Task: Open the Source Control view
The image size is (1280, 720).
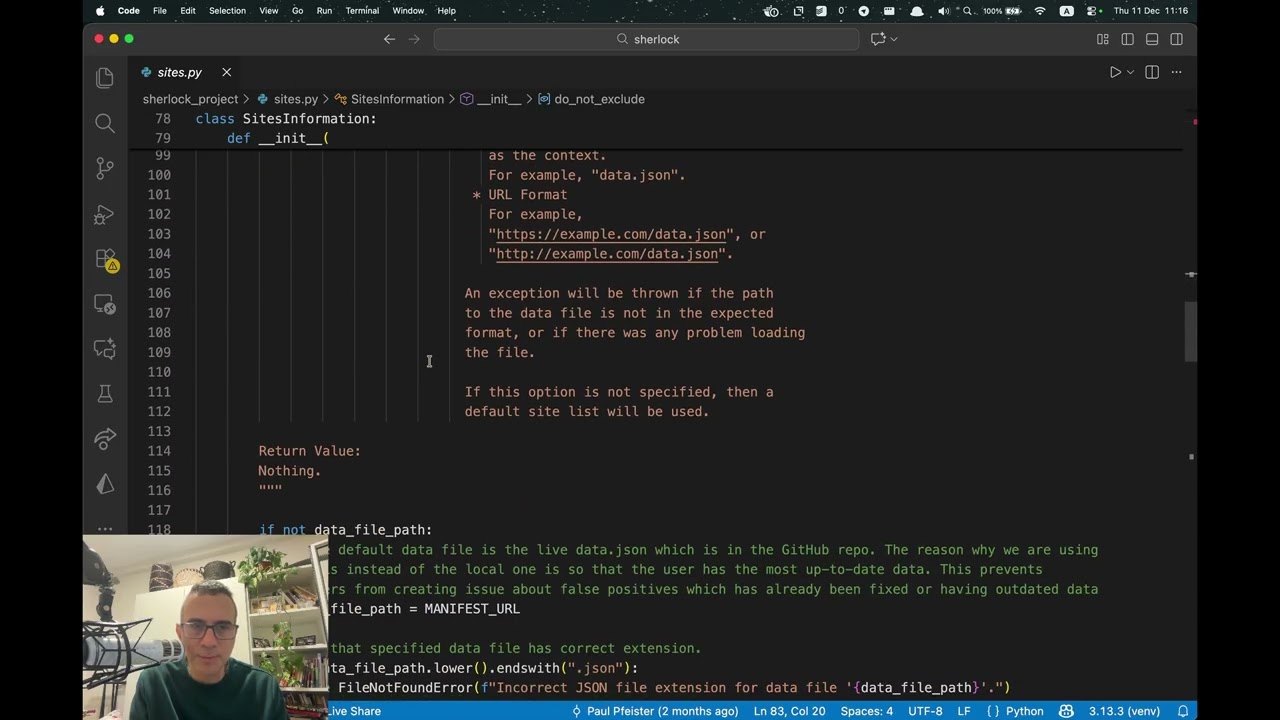Action: [x=105, y=168]
